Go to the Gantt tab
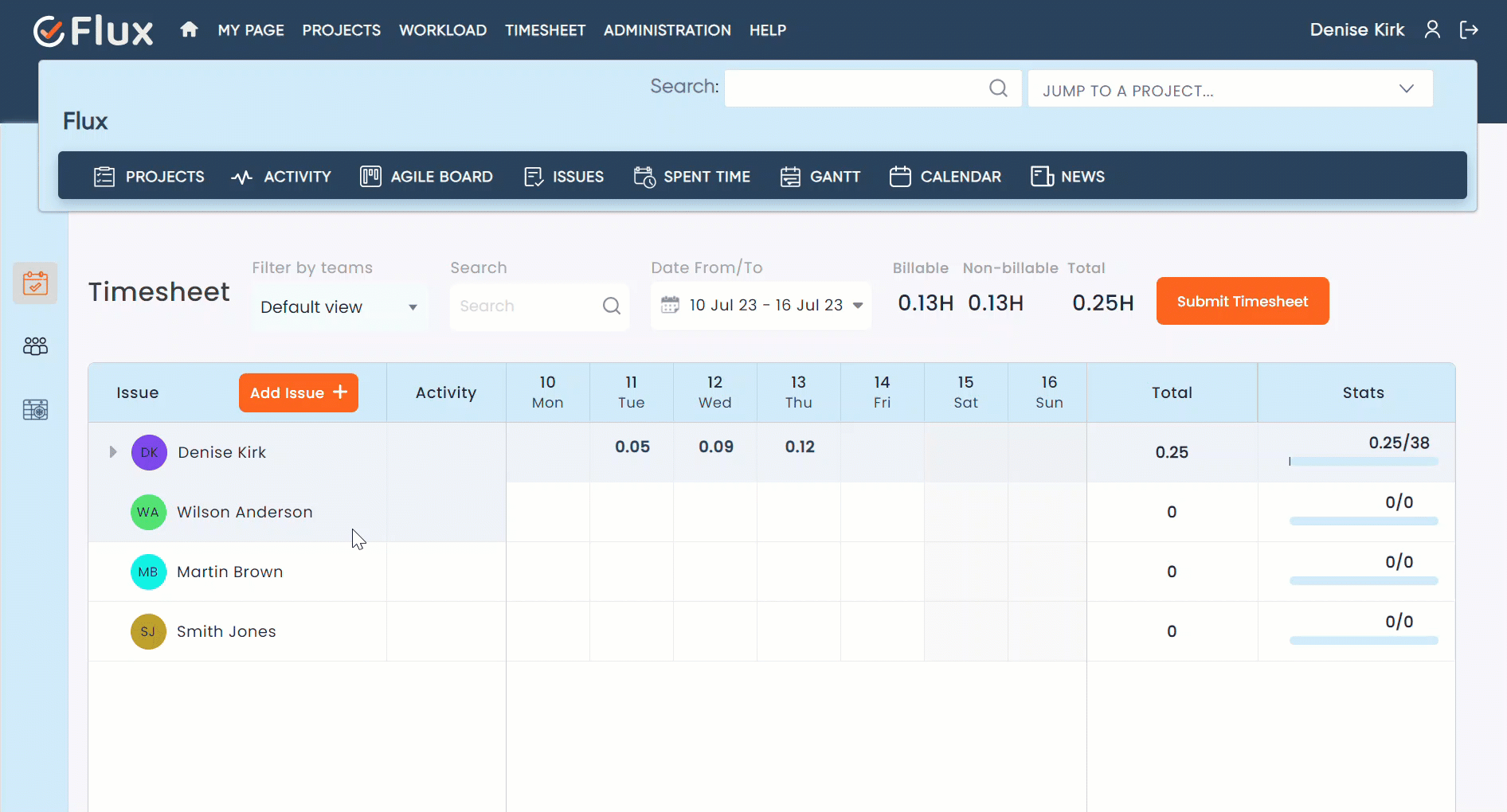1507x812 pixels. (820, 177)
